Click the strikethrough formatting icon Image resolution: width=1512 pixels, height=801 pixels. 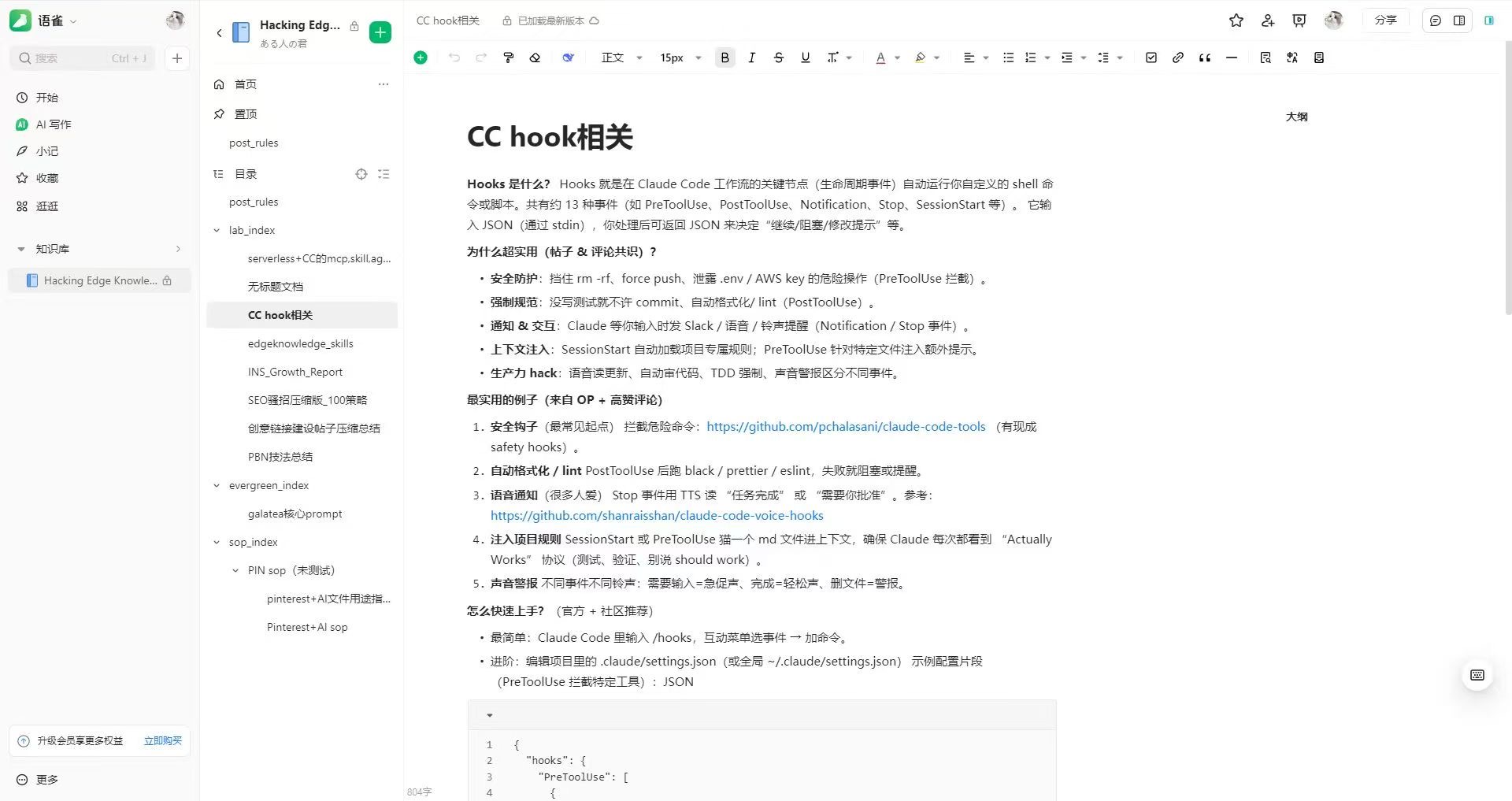point(778,57)
